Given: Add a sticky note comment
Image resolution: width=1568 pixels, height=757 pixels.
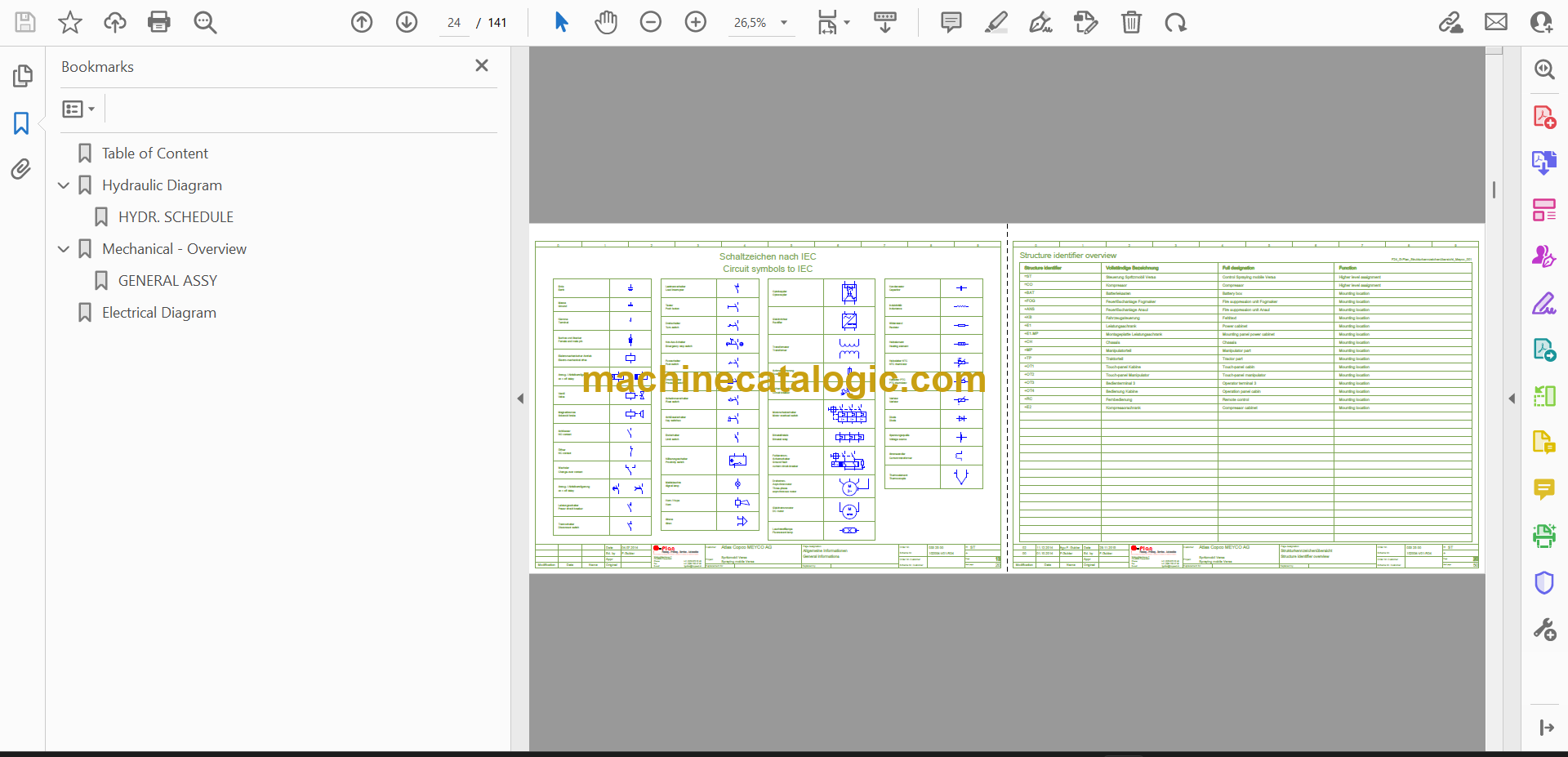Looking at the screenshot, I should 951,22.
